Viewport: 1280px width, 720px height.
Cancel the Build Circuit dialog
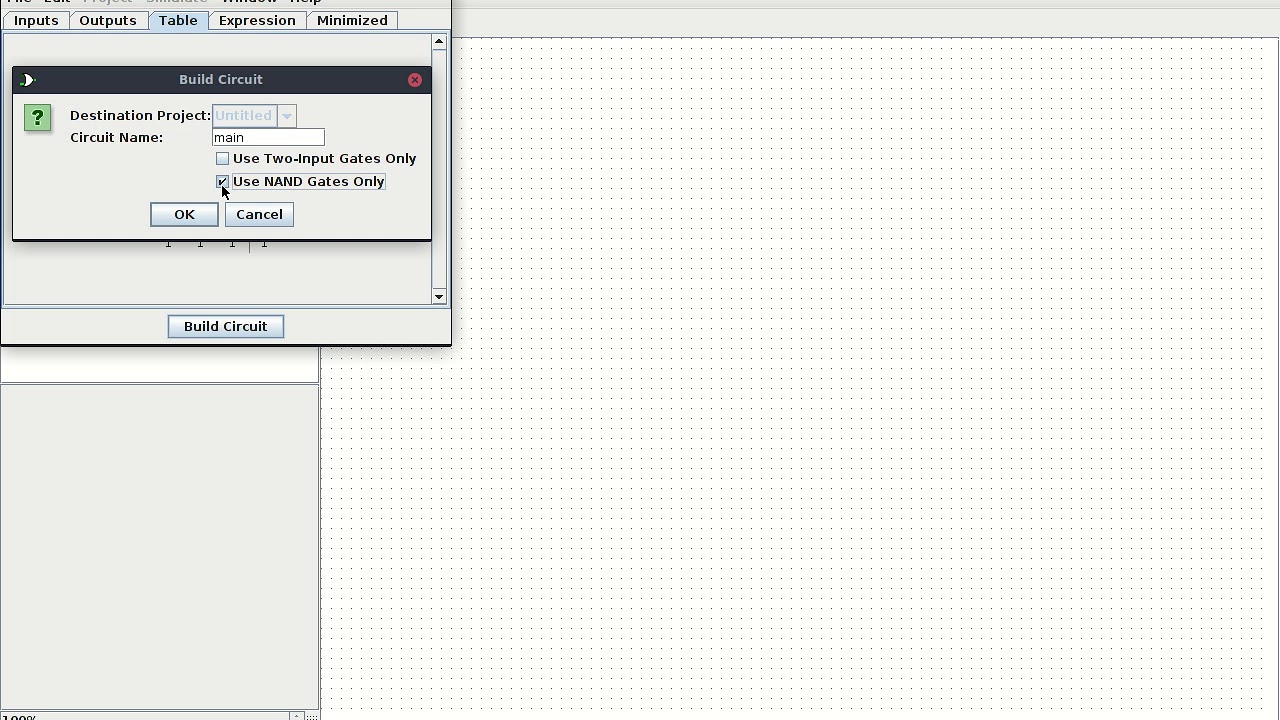(x=259, y=215)
